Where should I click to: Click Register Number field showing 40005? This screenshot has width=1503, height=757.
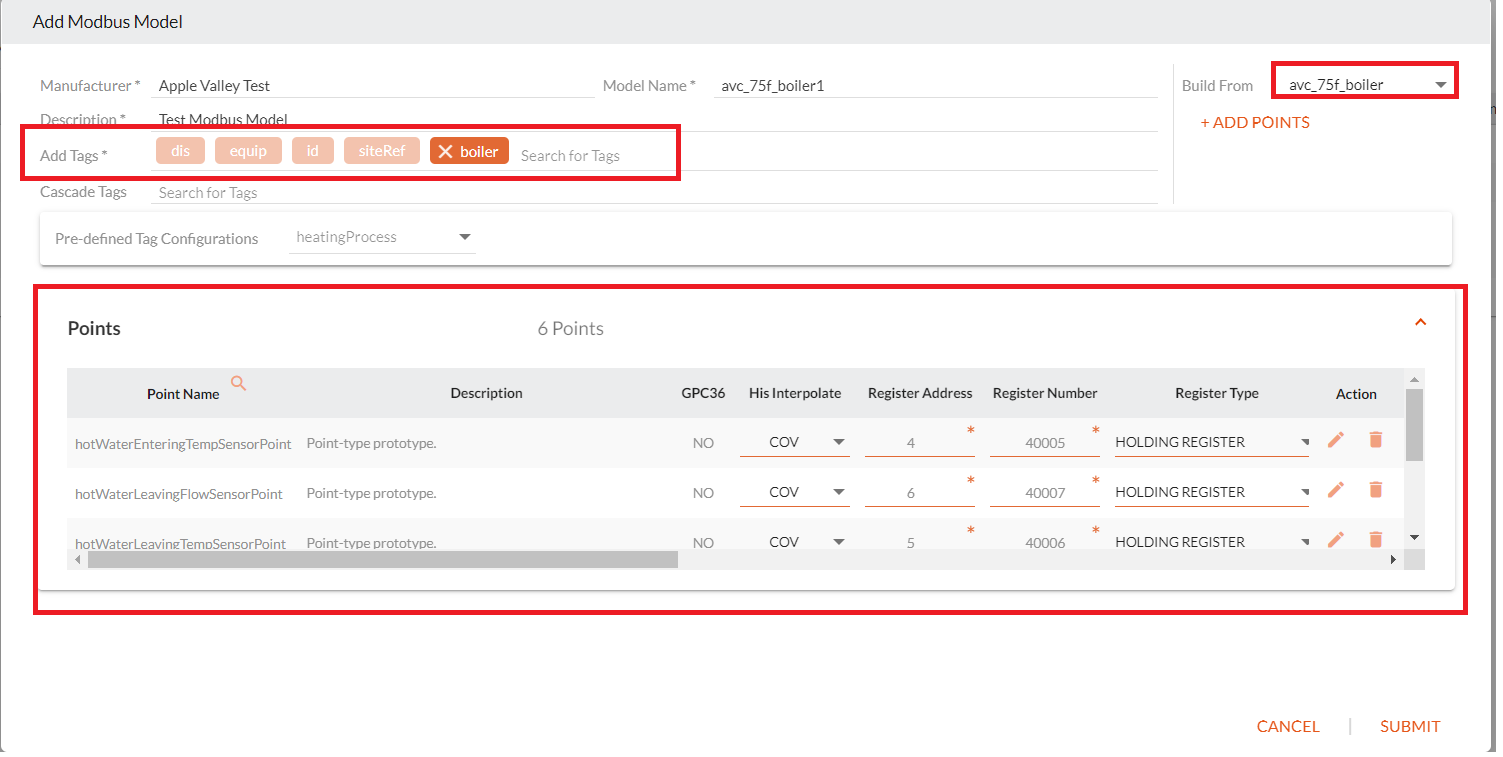1045,442
